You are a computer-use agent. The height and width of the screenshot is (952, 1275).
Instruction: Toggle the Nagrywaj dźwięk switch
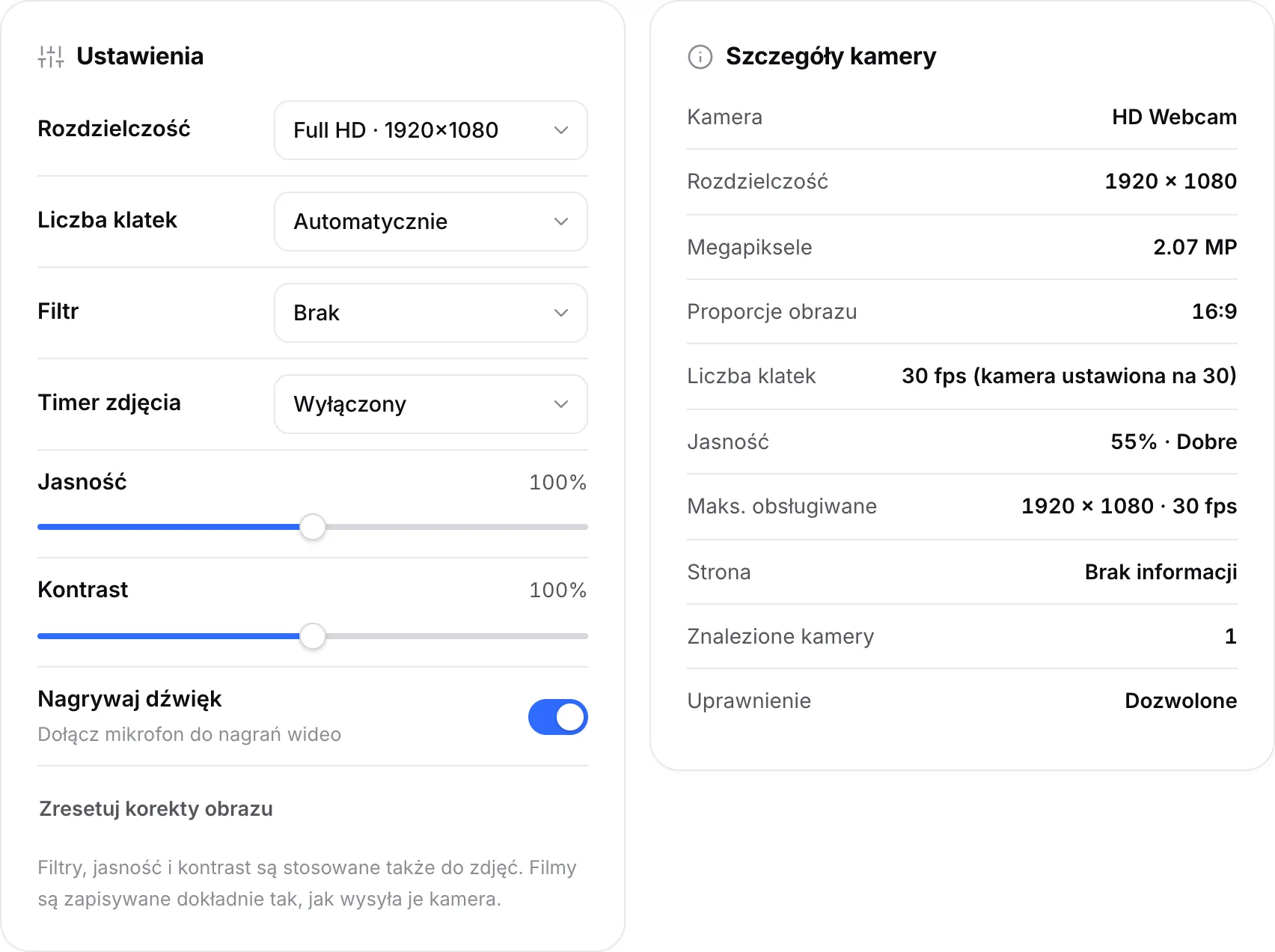point(558,717)
